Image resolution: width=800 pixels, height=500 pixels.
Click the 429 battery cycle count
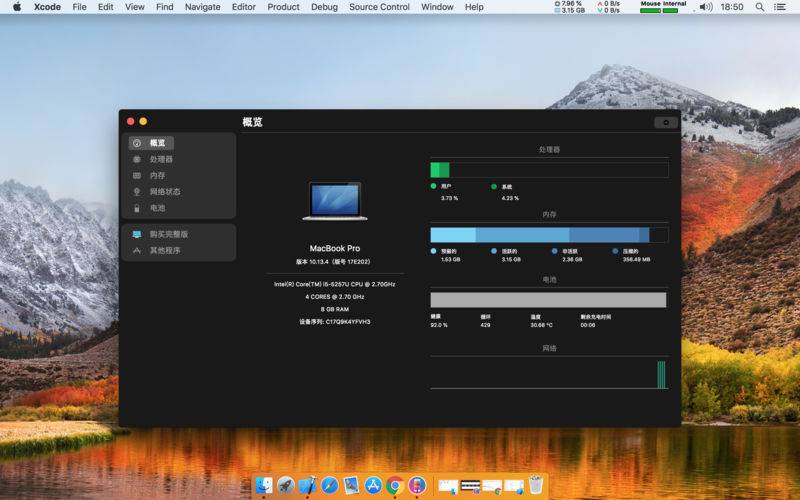pos(485,325)
